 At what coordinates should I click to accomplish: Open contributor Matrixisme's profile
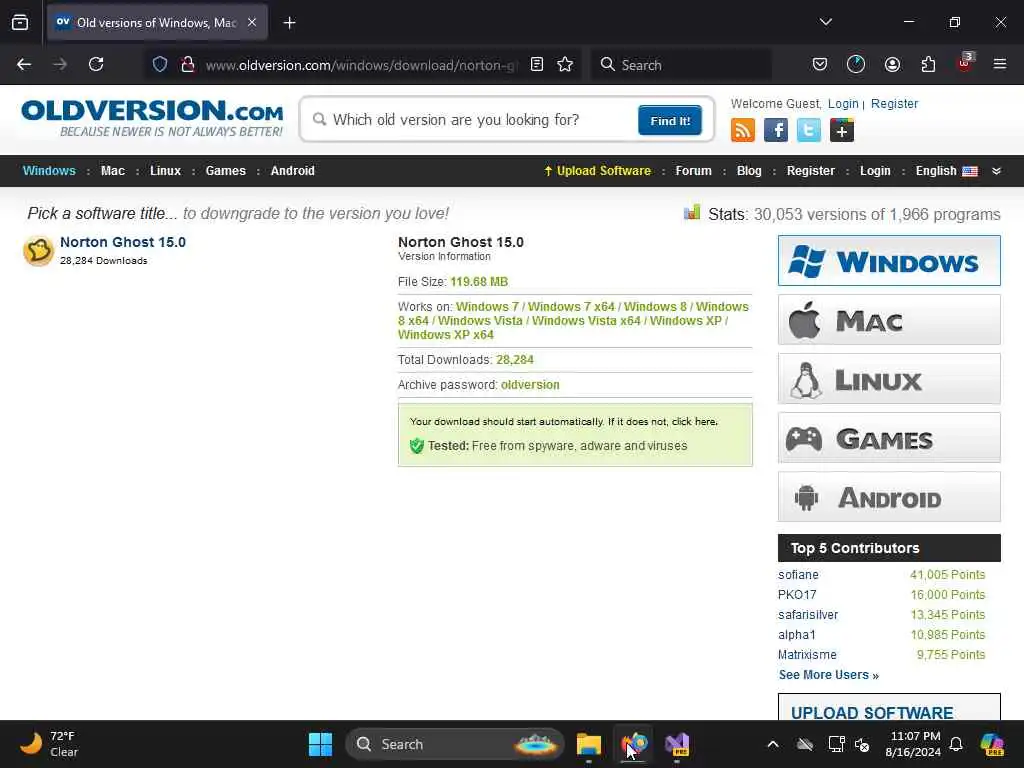coord(807,654)
